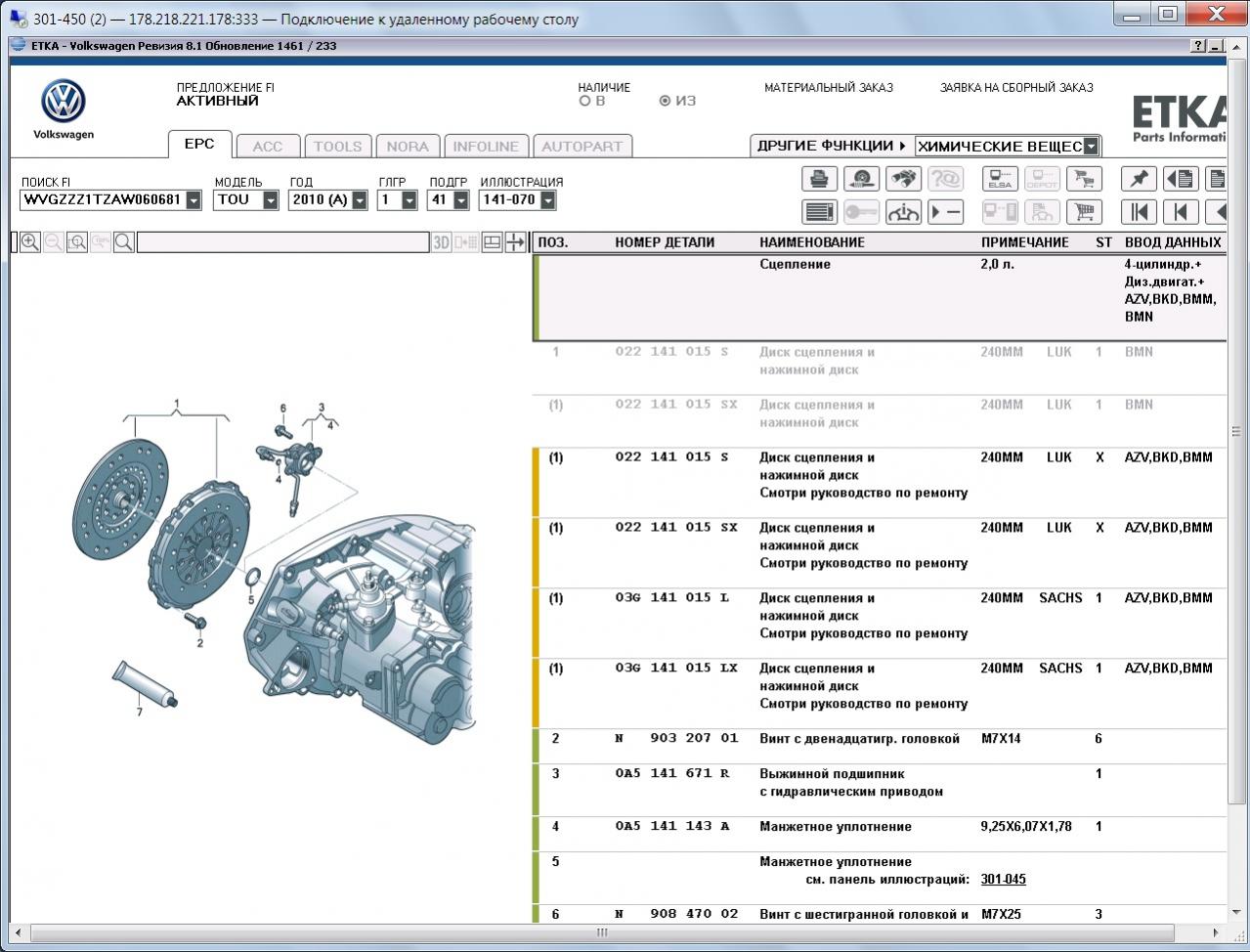Select the 'ИЗ' availability radio button
The width and height of the screenshot is (1250, 952).
665,101
